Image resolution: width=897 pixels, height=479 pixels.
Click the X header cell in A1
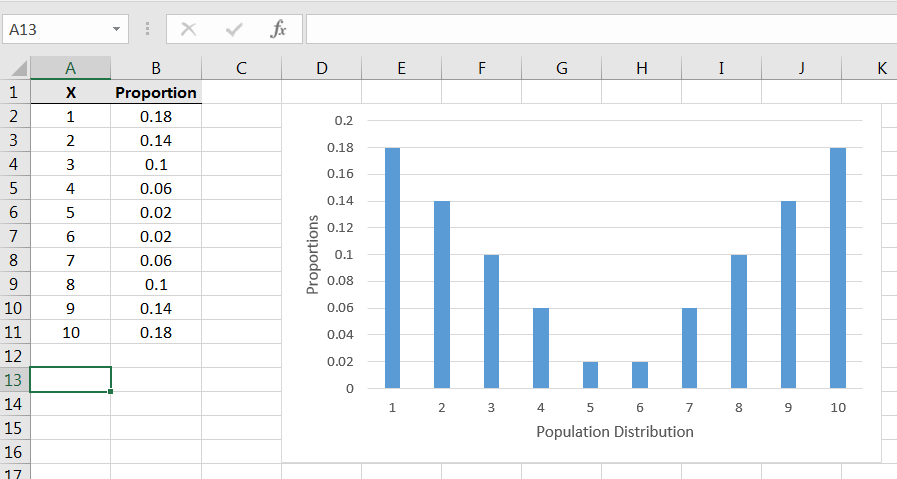pyautogui.click(x=70, y=92)
